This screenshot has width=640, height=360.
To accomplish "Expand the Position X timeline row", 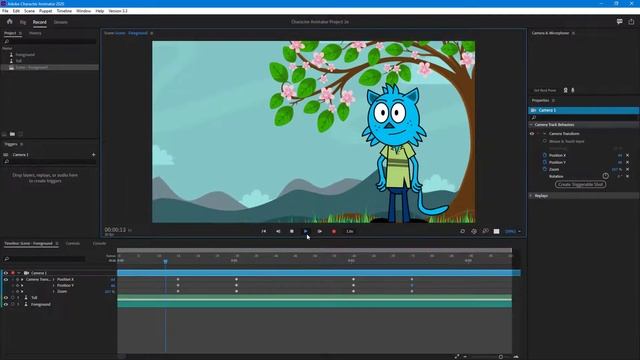I will [x=53, y=280].
